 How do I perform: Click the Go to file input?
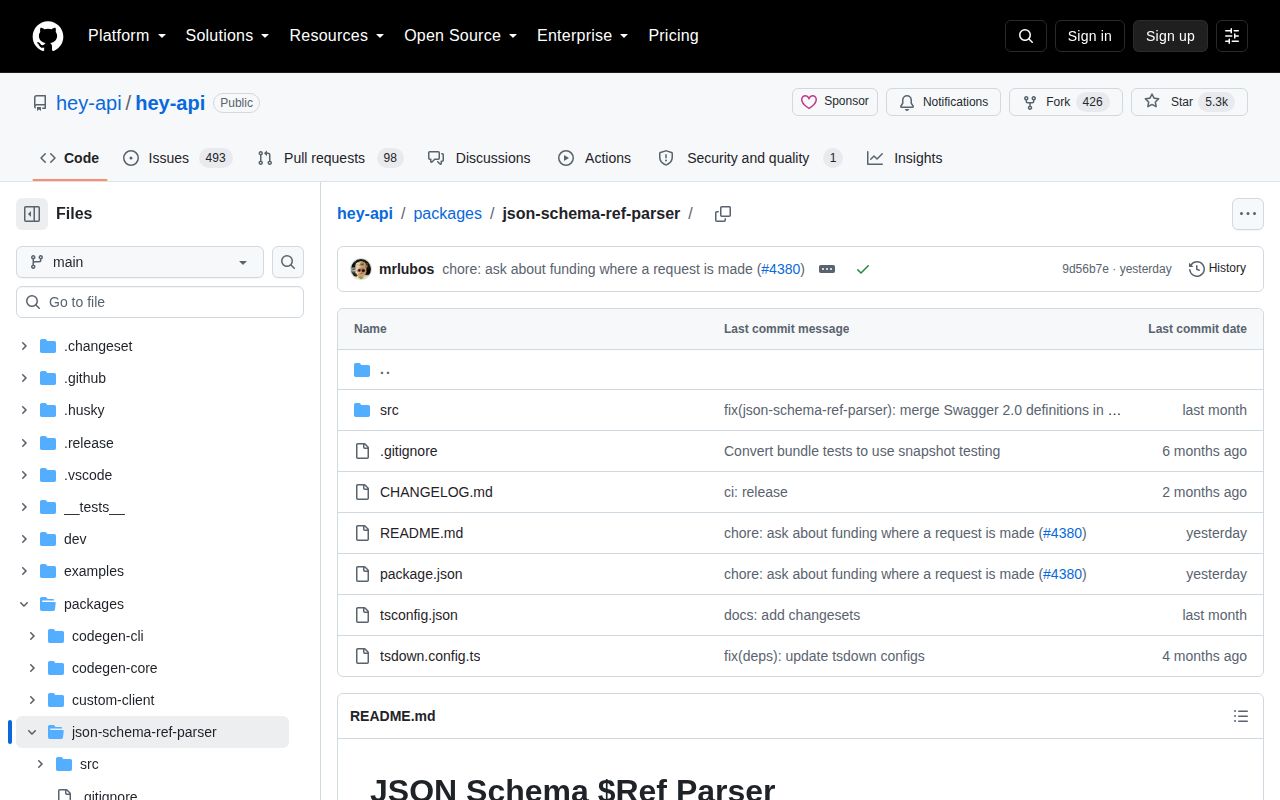pos(160,302)
